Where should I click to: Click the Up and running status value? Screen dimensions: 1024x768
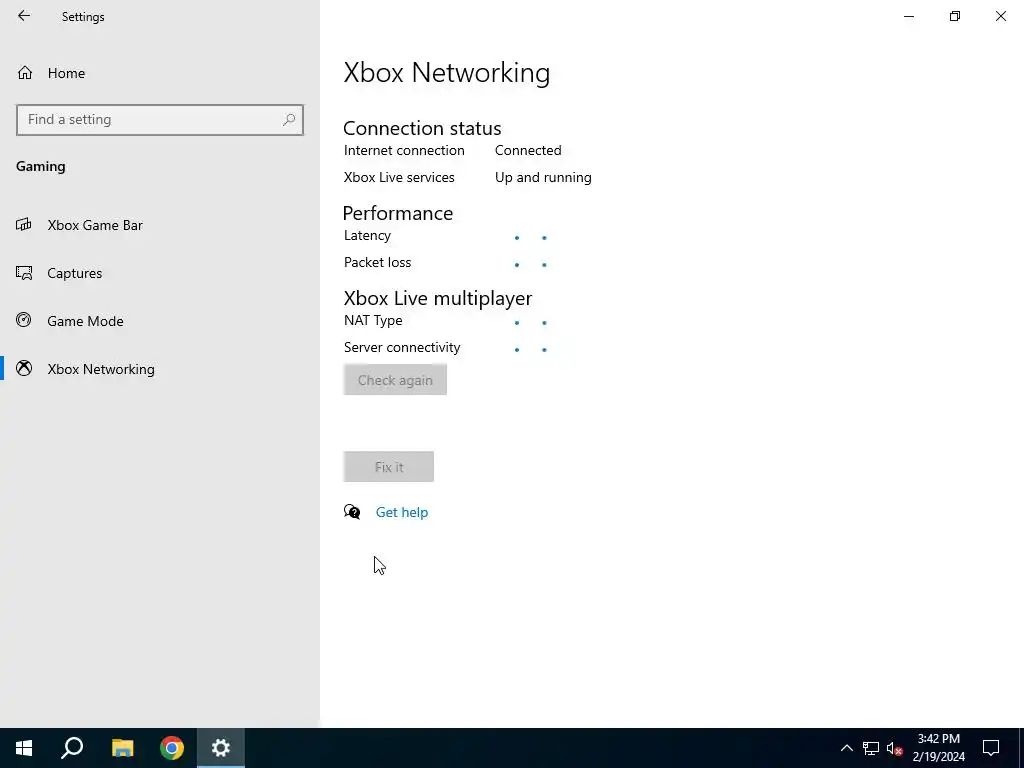point(543,178)
